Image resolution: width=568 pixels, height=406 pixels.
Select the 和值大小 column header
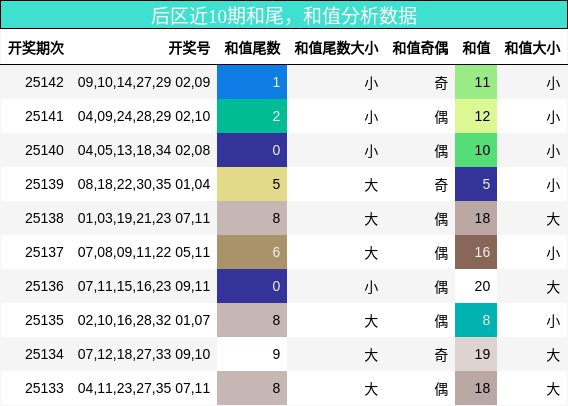coord(532,48)
